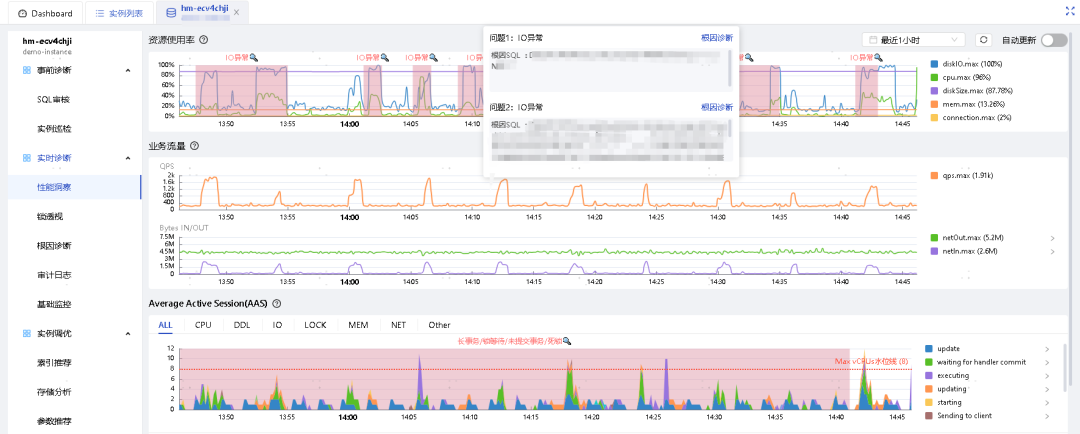Open help tooltip beside 业务流量
1080x434 pixels.
[194, 146]
